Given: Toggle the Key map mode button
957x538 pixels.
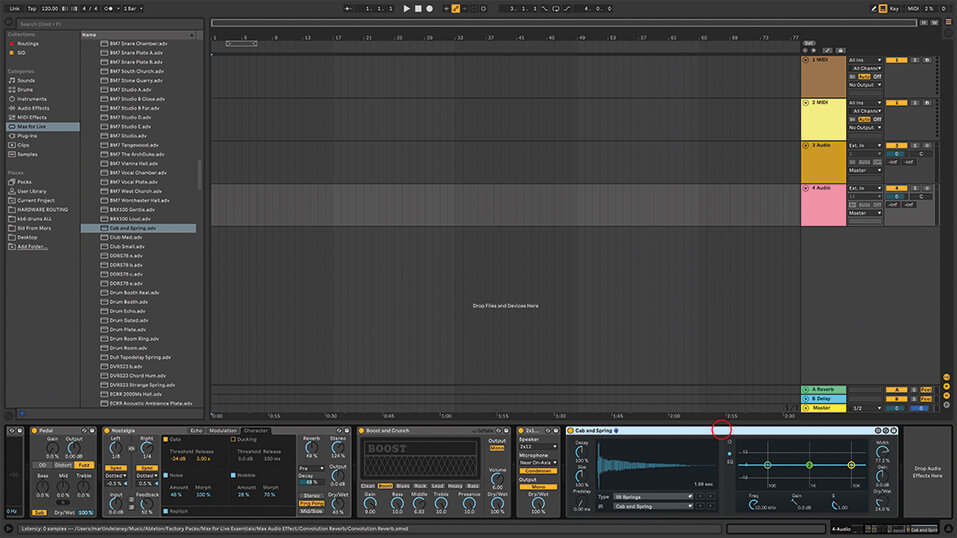Looking at the screenshot, I should point(894,9).
